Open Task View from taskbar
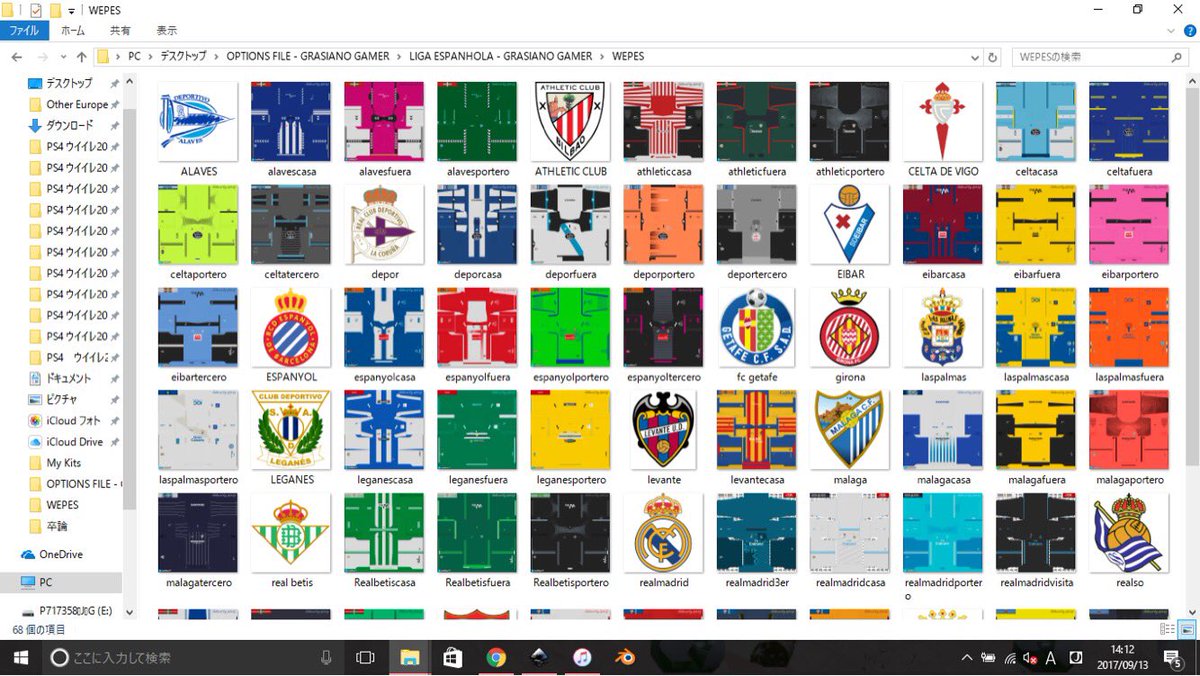 click(x=366, y=657)
